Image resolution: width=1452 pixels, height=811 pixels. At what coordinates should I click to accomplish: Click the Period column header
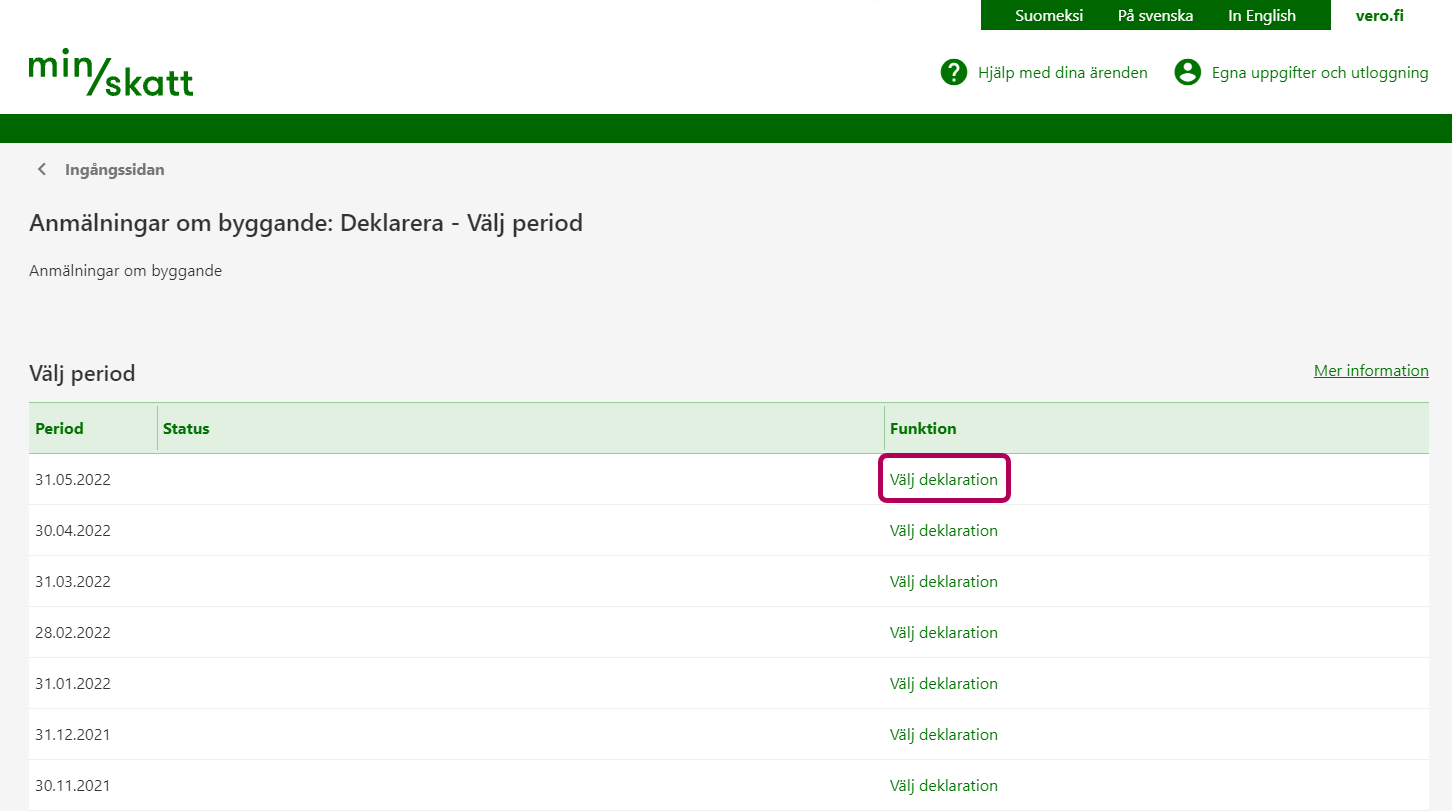click(x=59, y=429)
